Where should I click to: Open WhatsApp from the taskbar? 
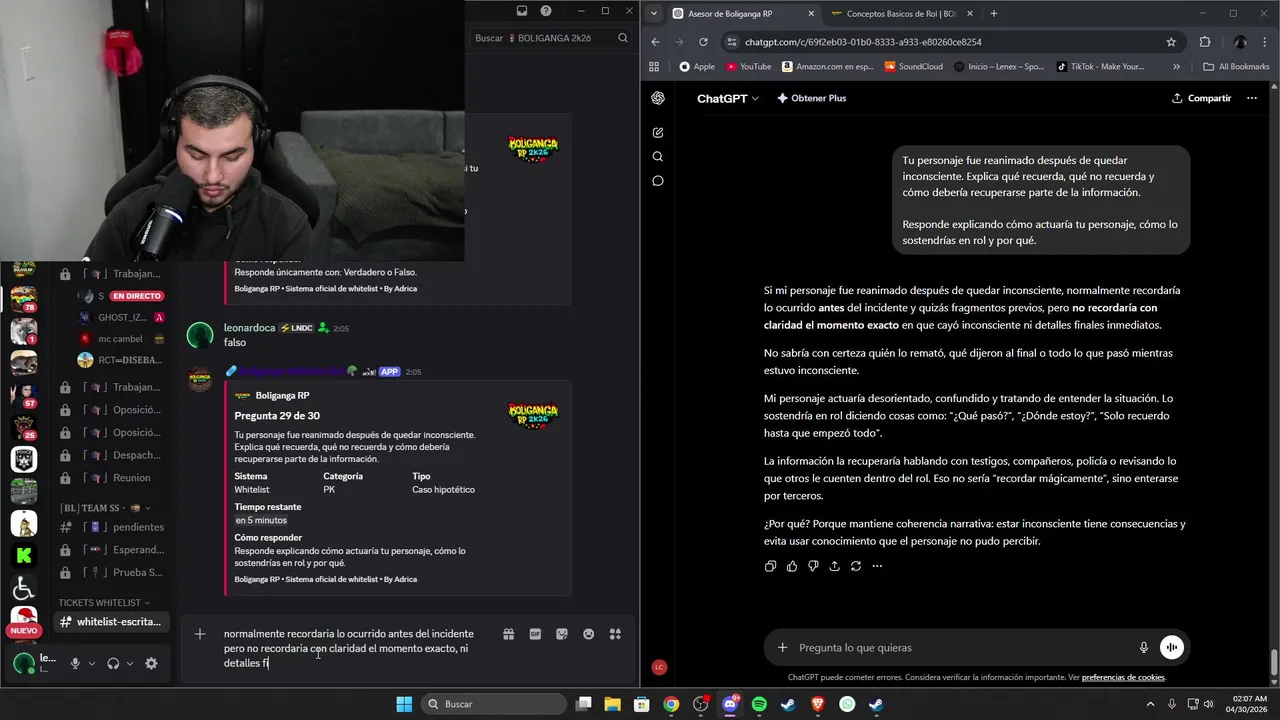[x=847, y=704]
